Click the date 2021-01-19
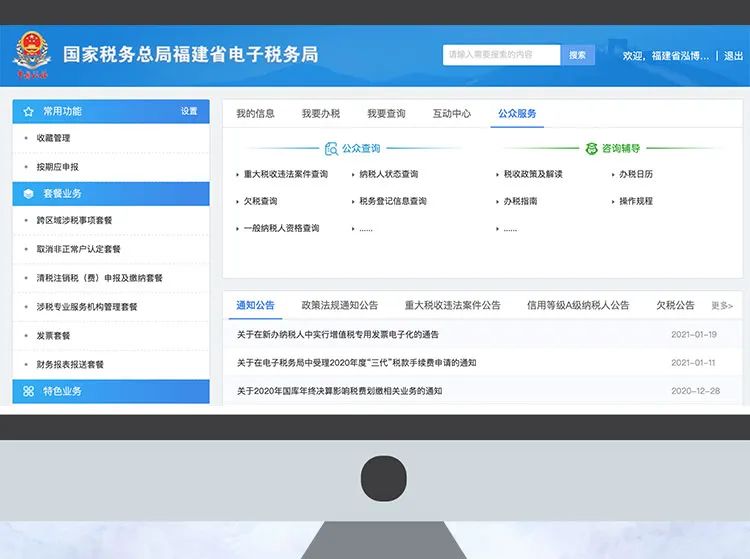This screenshot has width=750, height=559. 694,335
